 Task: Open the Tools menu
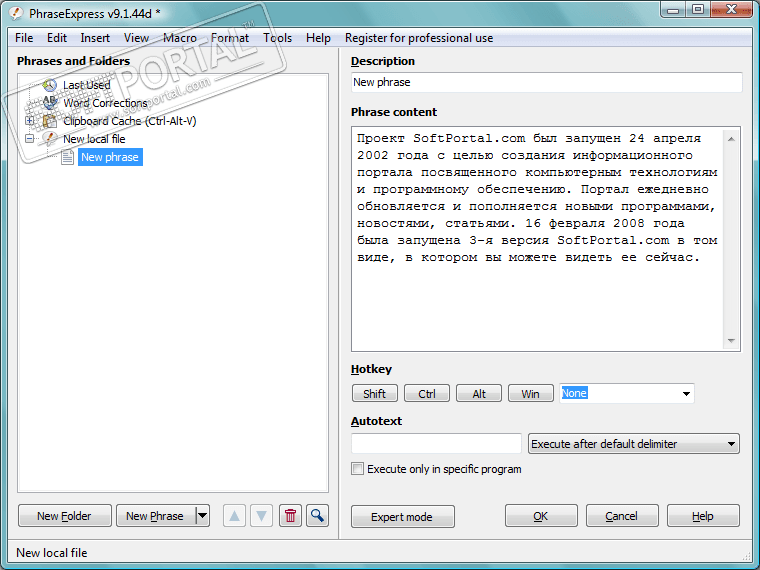click(x=277, y=38)
